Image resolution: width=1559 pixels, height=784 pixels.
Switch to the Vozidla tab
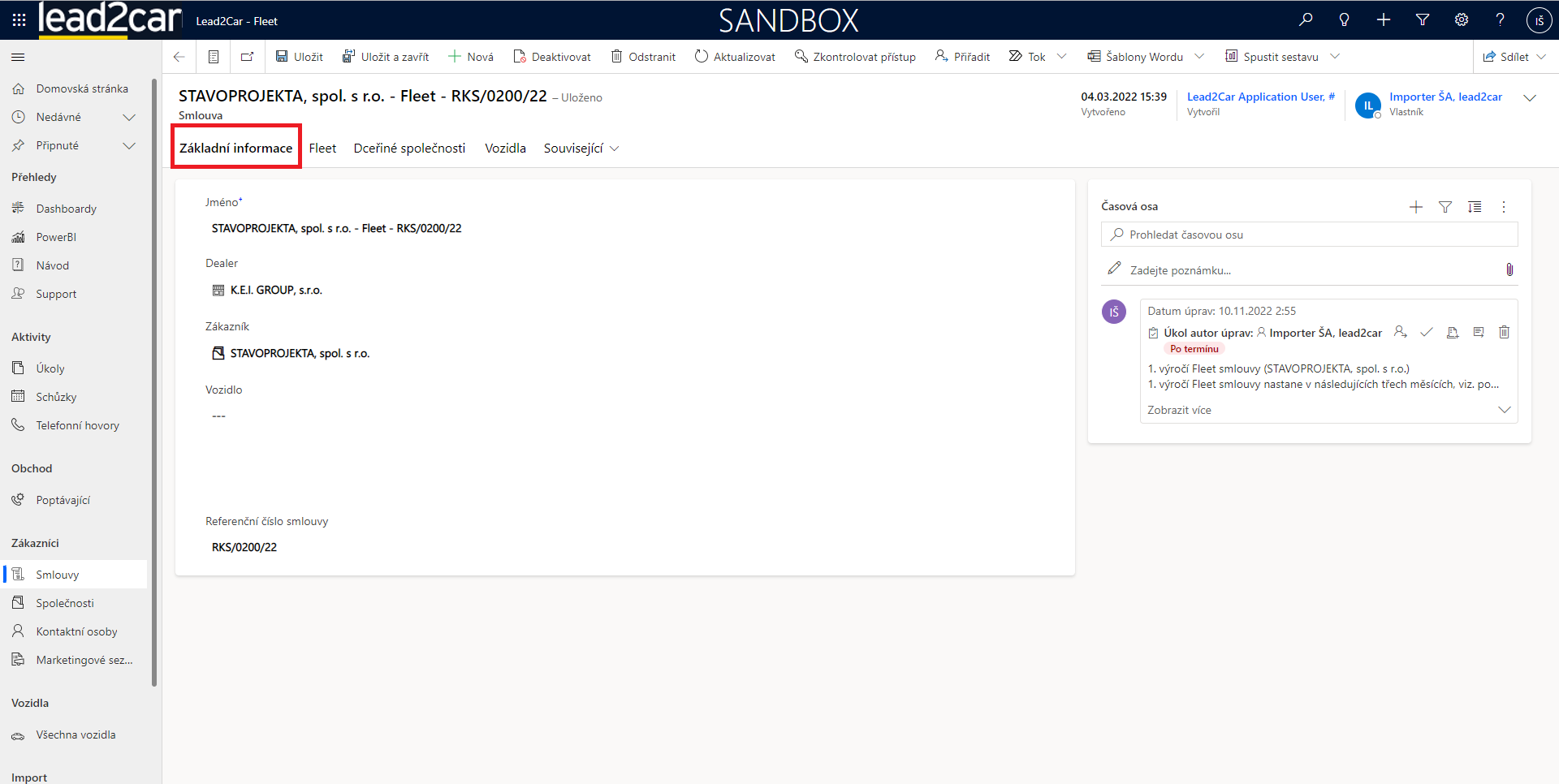pos(505,149)
